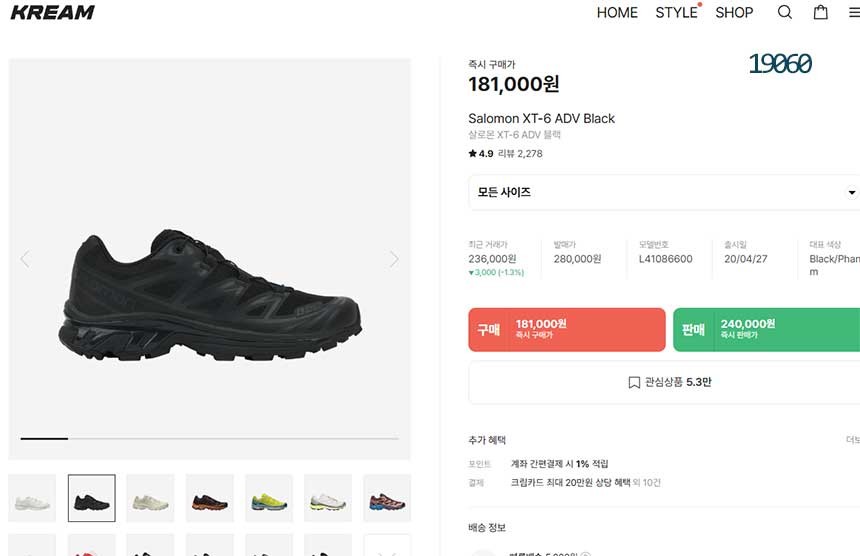Expand the 모든 사이즈 size dropdown
Screen dimensions: 860x556
pos(664,192)
